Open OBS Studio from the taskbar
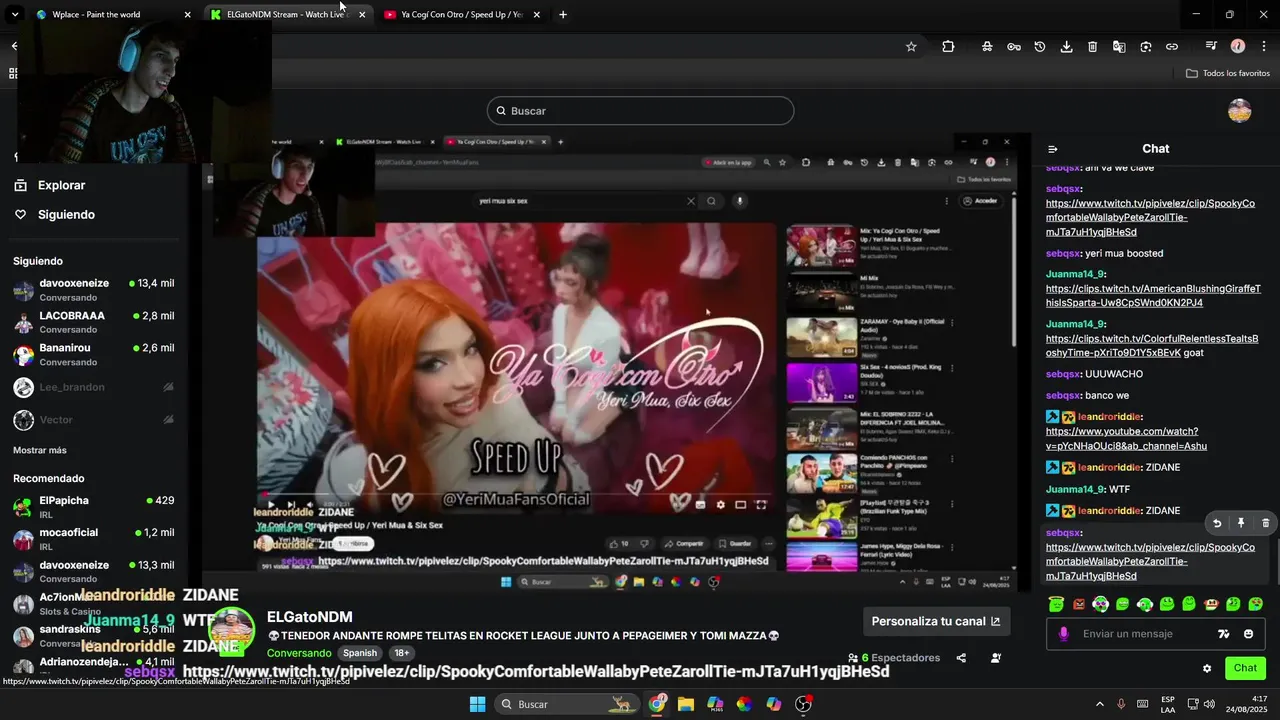The width and height of the screenshot is (1280, 720). (803, 704)
